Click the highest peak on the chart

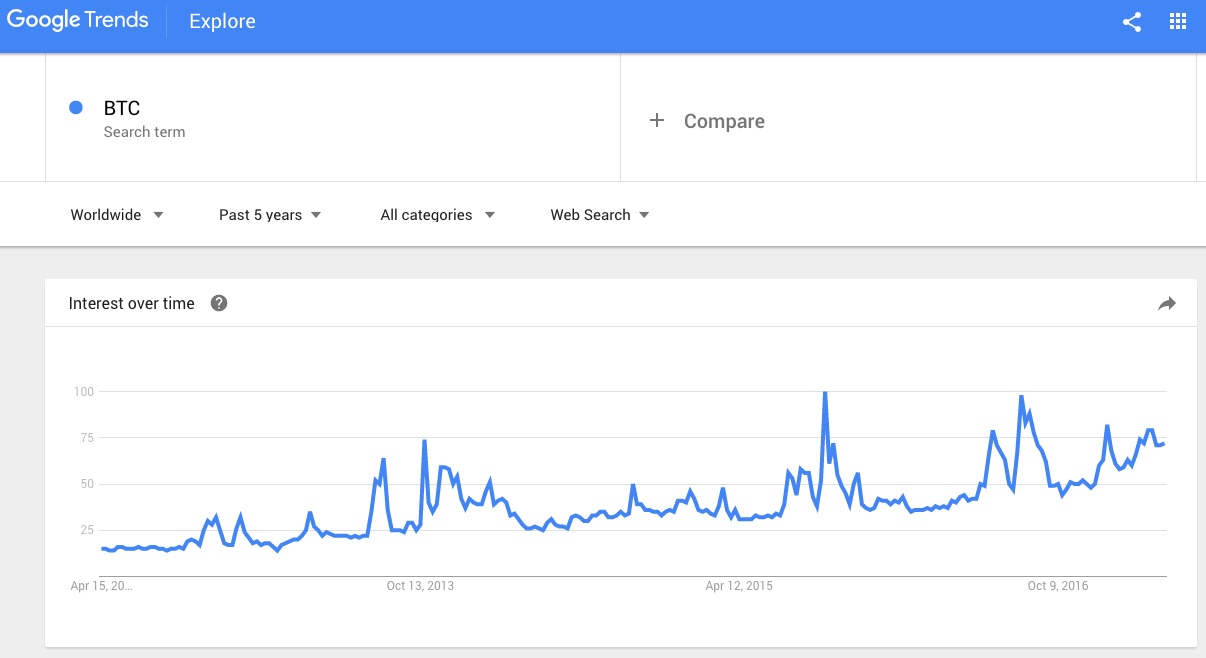825,393
